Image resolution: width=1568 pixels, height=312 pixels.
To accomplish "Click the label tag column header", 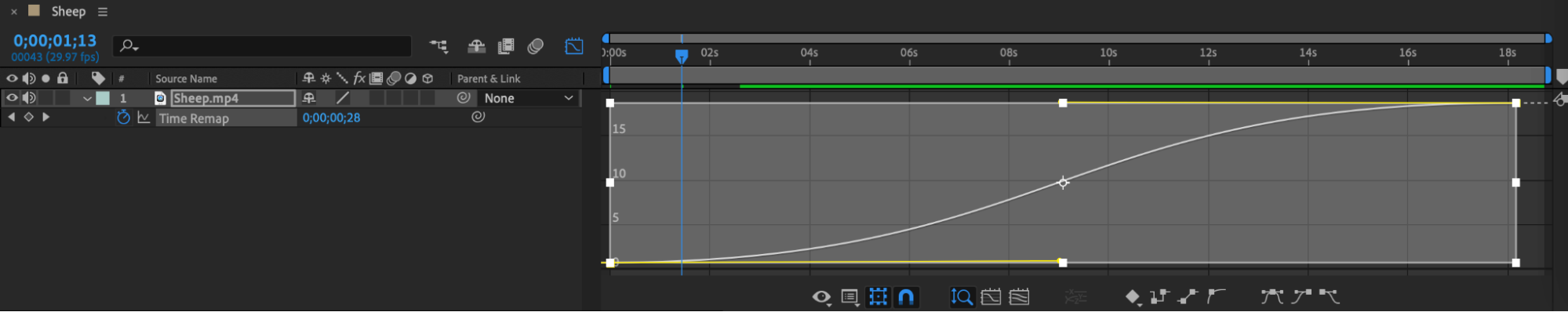I will coord(98,78).
